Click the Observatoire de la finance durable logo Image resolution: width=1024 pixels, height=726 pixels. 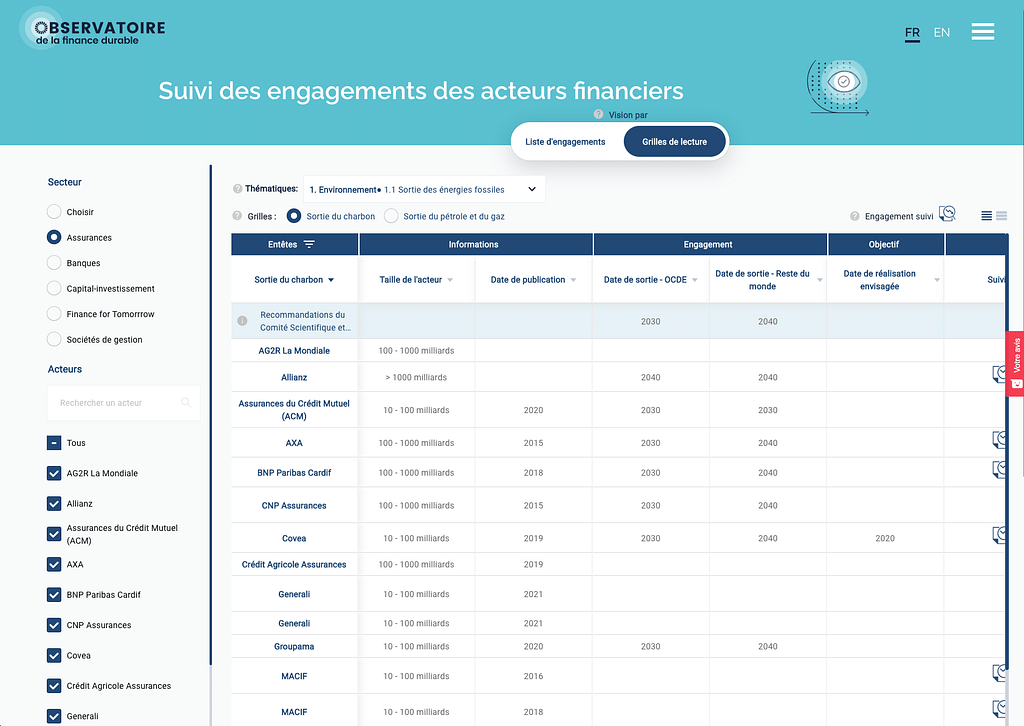(x=93, y=31)
